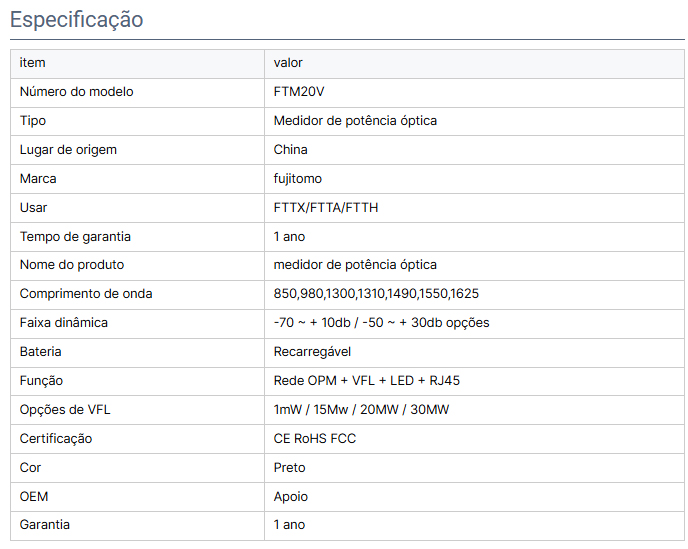Select the Tempo de garantia label
This screenshot has height=549, width=688.
click(x=75, y=237)
